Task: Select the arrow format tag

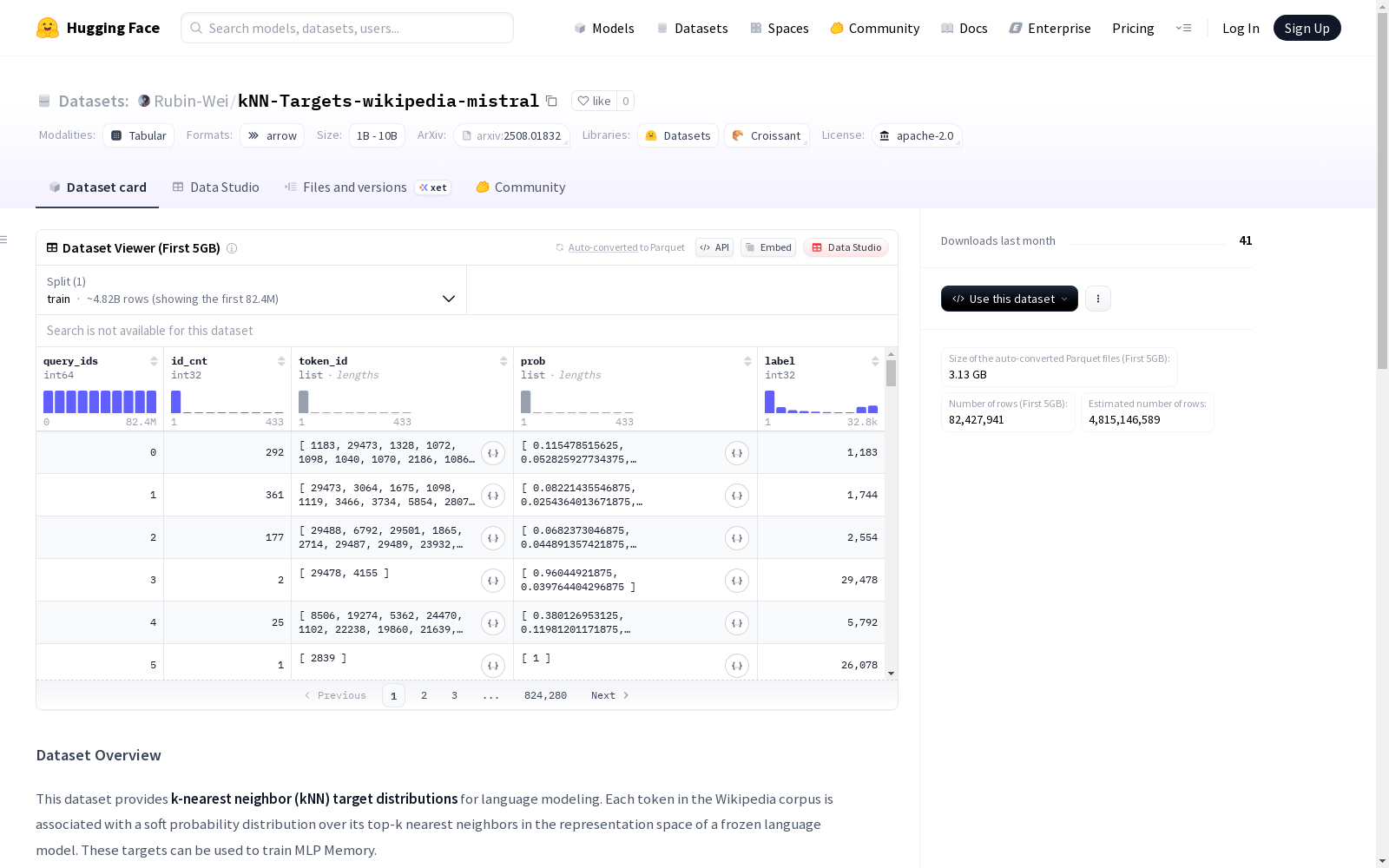Action: 273,135
